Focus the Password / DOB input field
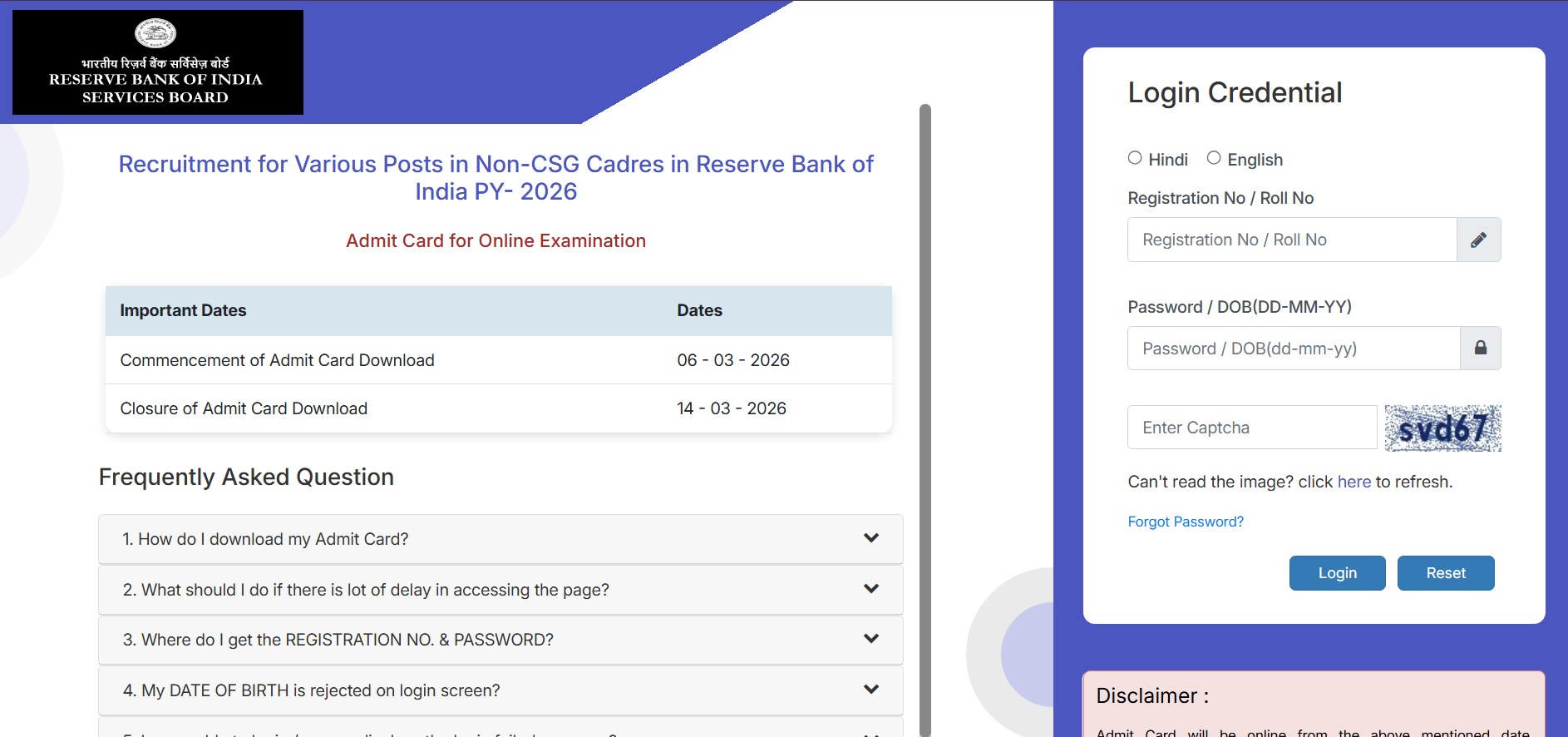This screenshot has width=1568, height=737. (1294, 348)
